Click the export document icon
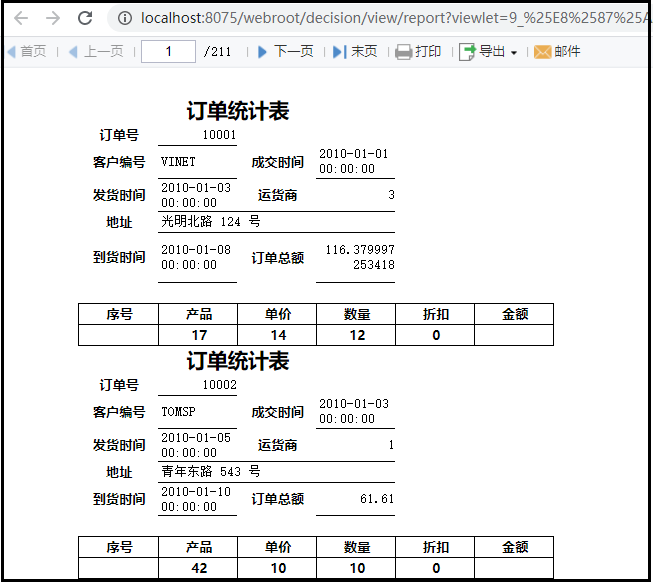 [x=467, y=52]
